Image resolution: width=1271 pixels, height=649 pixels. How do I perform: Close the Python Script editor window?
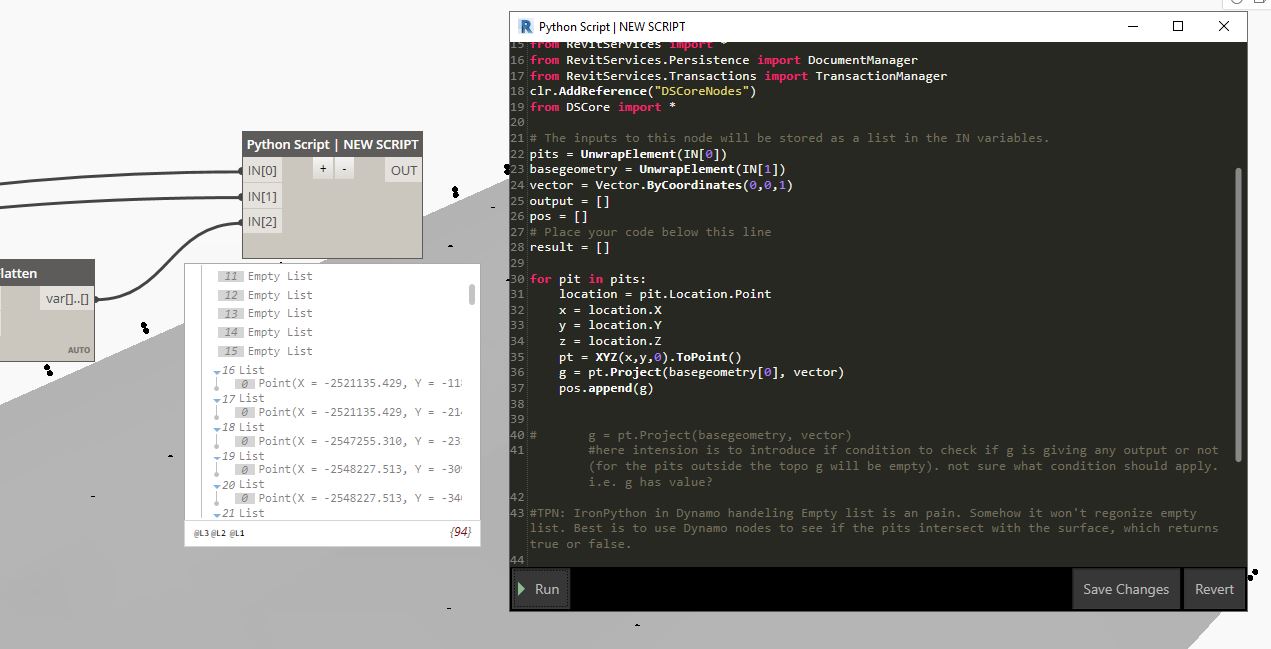click(x=1224, y=26)
